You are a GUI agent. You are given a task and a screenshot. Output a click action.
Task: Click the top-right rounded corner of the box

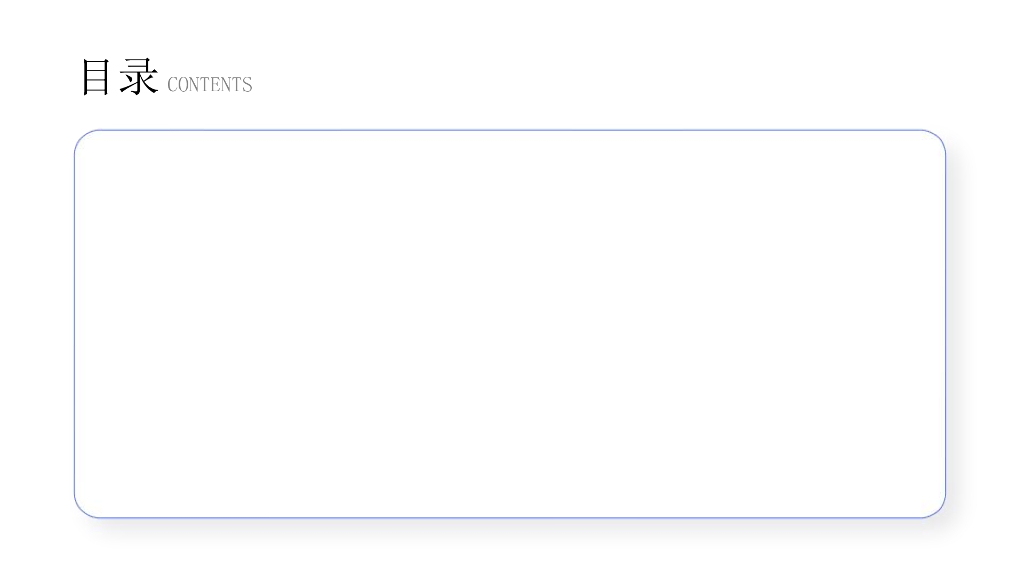pos(938,137)
